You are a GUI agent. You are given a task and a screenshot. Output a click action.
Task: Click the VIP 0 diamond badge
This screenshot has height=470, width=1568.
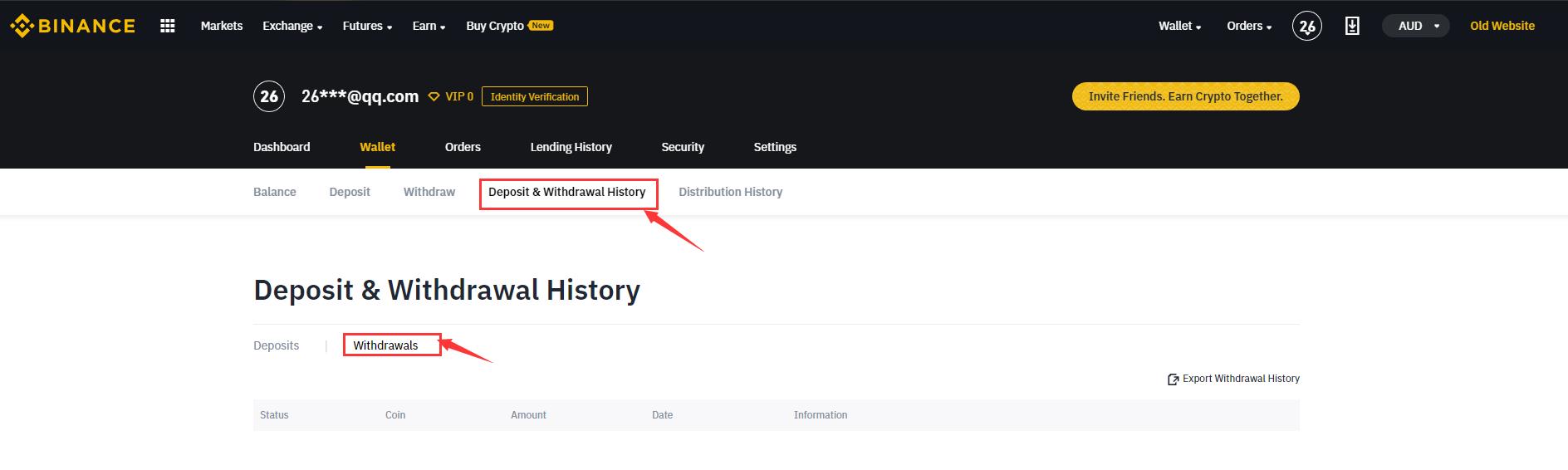[450, 96]
